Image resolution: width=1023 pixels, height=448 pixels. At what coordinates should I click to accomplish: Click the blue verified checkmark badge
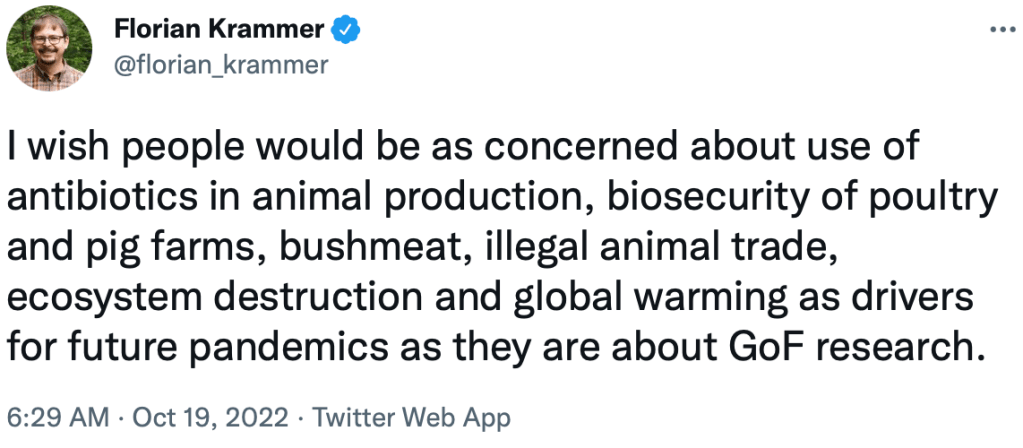pos(345,30)
